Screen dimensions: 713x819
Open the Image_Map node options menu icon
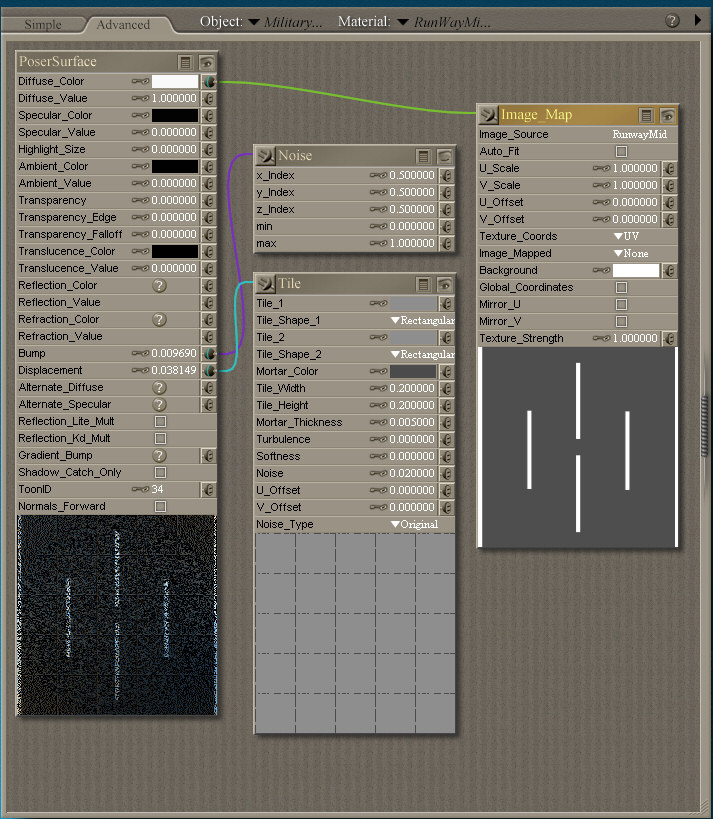pyautogui.click(x=647, y=115)
